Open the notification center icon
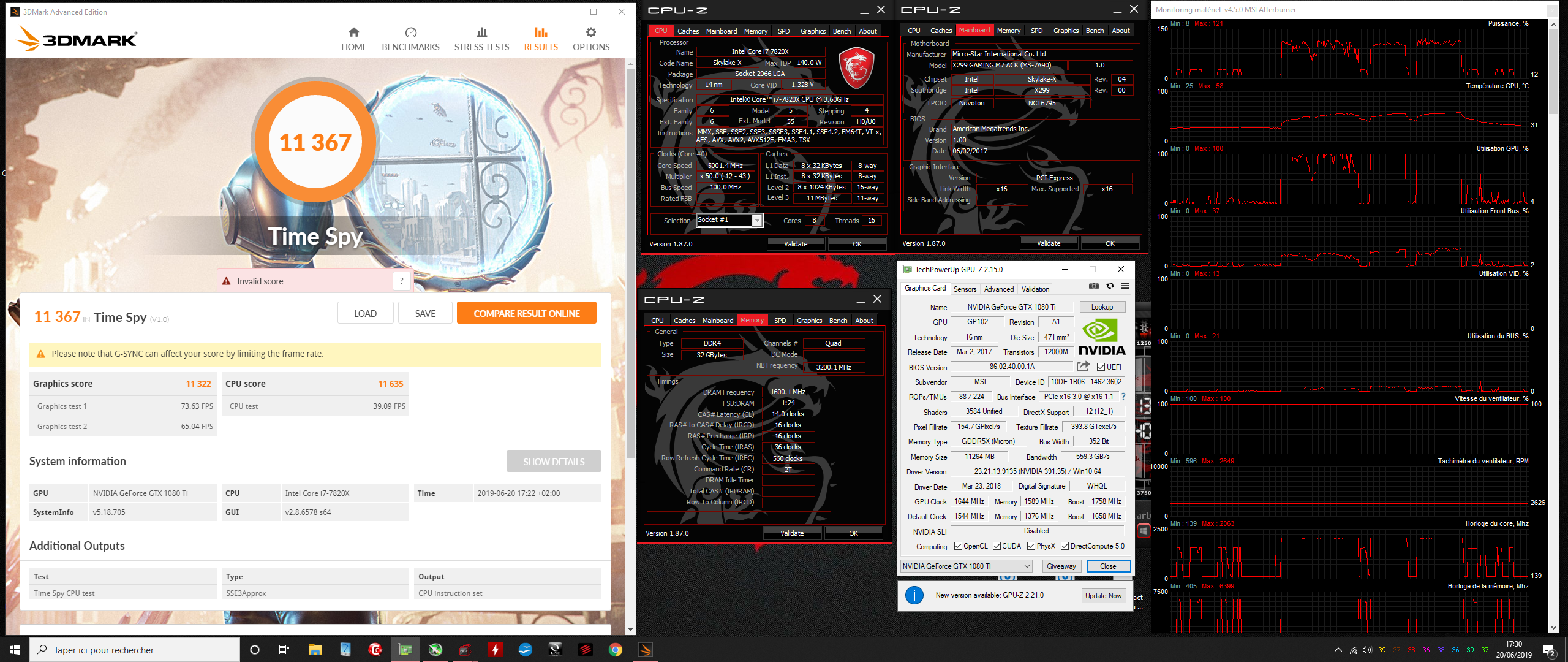Screen dimensions: 1568x662 1549,650
